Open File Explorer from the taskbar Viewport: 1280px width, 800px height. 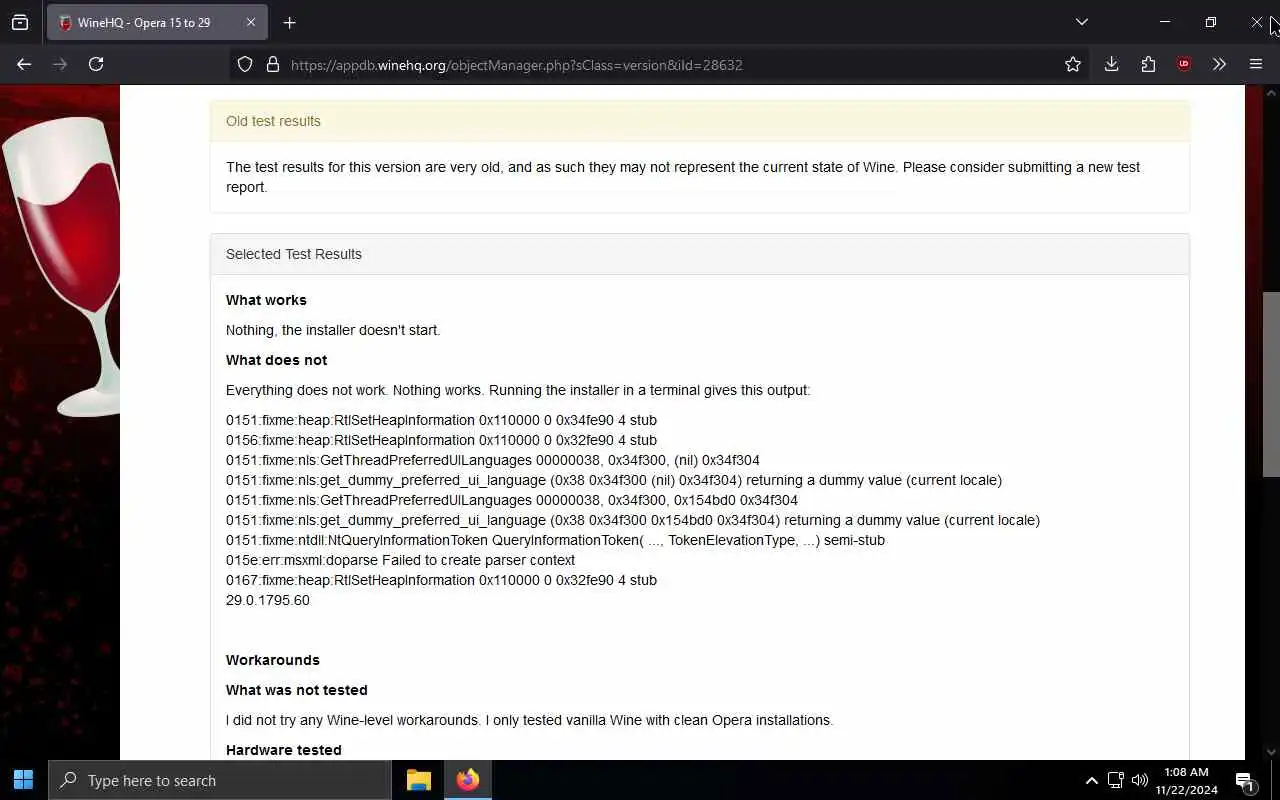pyautogui.click(x=419, y=780)
